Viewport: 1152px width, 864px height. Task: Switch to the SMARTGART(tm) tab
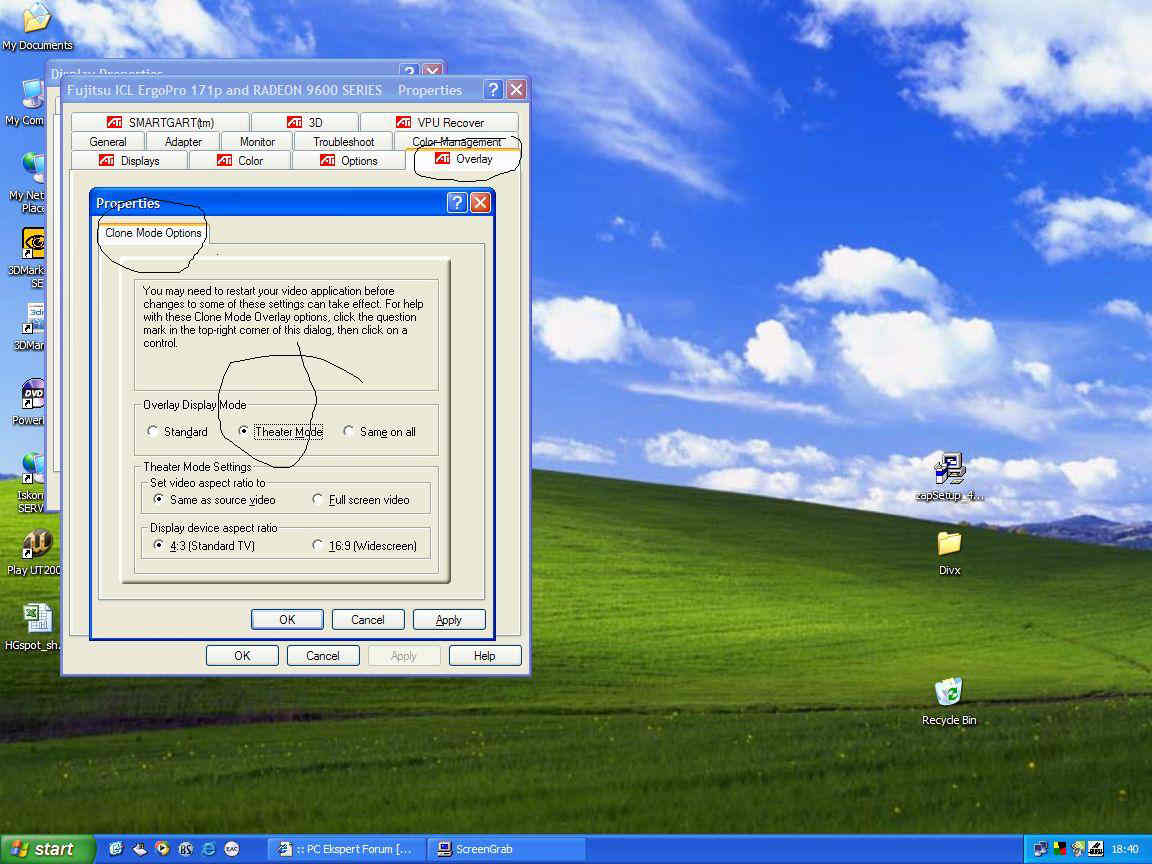pyautogui.click(x=160, y=123)
